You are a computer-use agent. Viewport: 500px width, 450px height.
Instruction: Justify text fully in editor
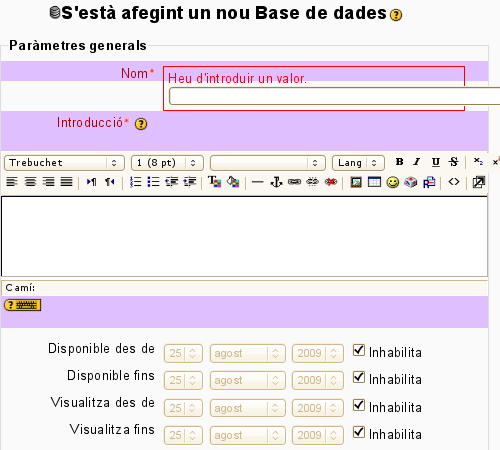pos(67,182)
